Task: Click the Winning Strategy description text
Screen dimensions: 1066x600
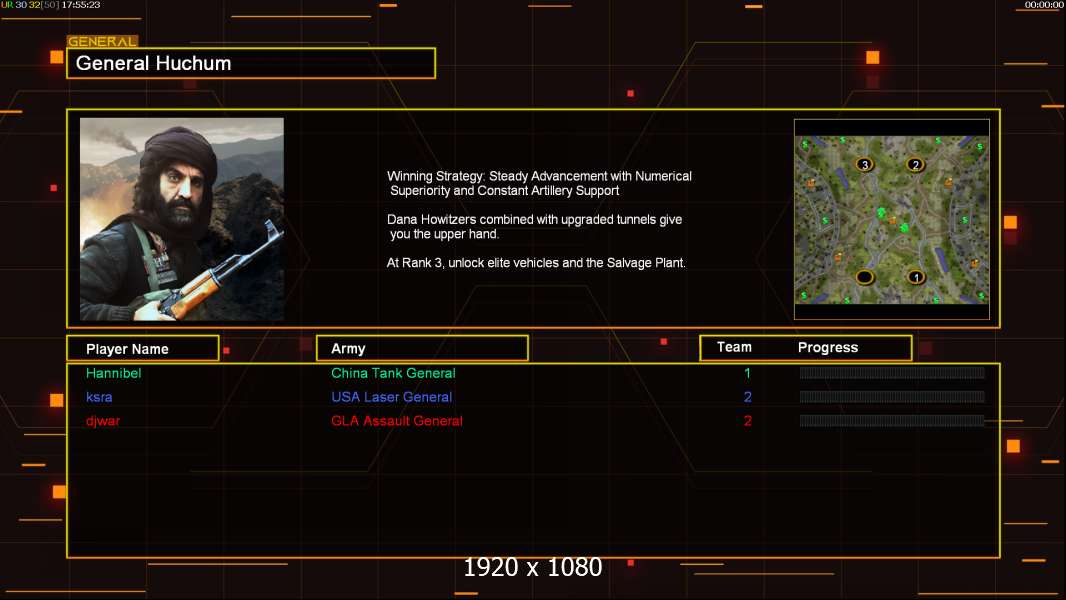Action: [539, 183]
